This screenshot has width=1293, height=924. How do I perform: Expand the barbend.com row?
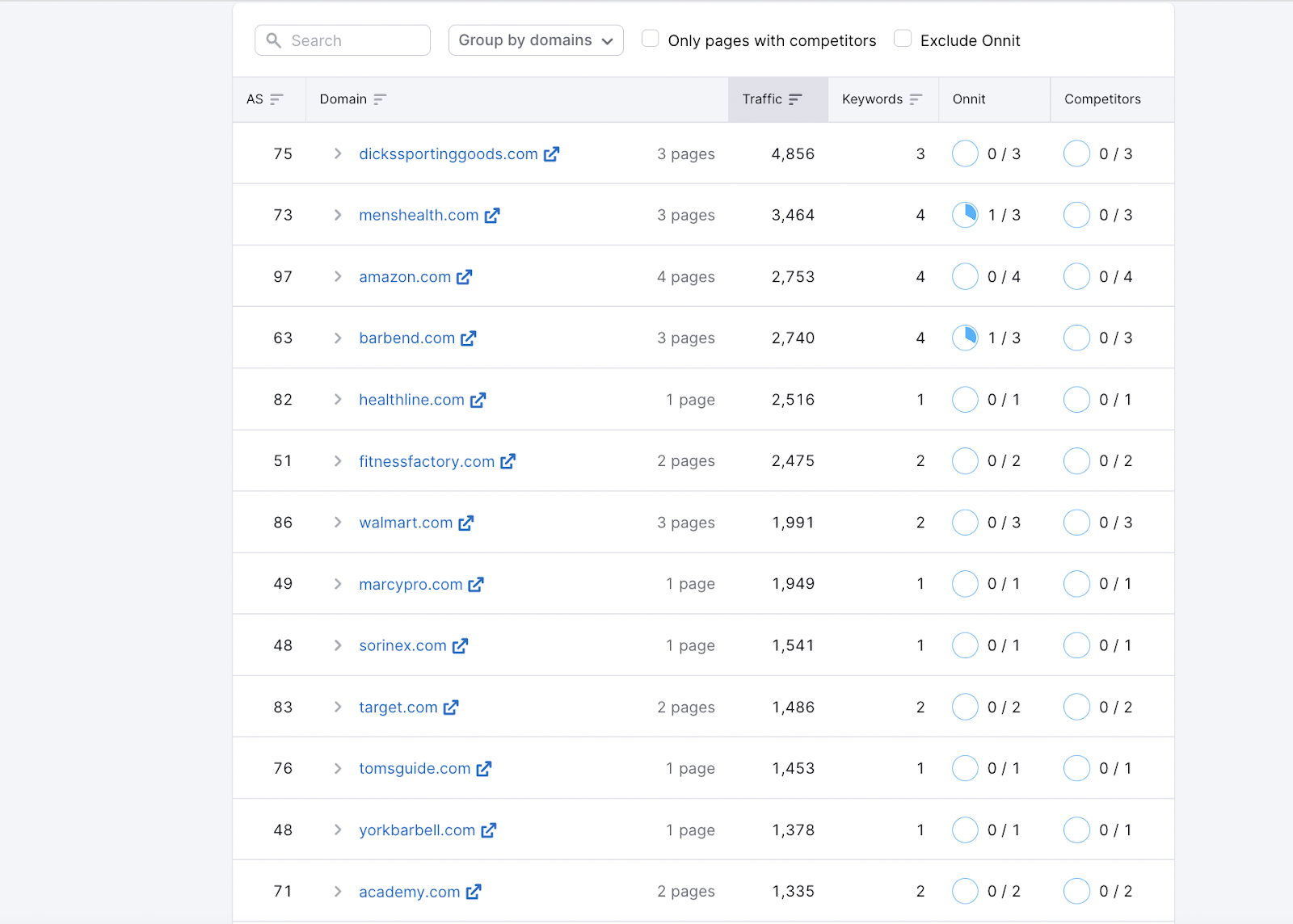338,338
